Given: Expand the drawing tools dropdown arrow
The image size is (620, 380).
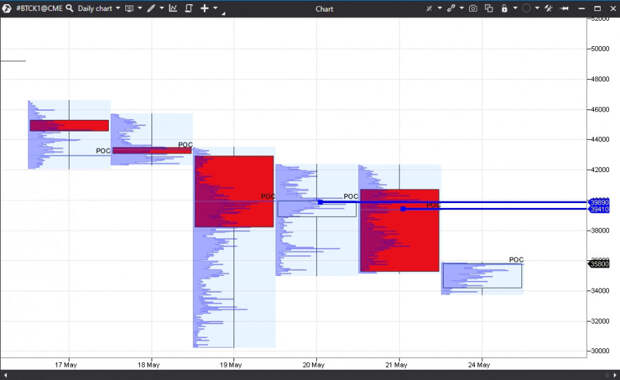Looking at the screenshot, I should tap(162, 8).
